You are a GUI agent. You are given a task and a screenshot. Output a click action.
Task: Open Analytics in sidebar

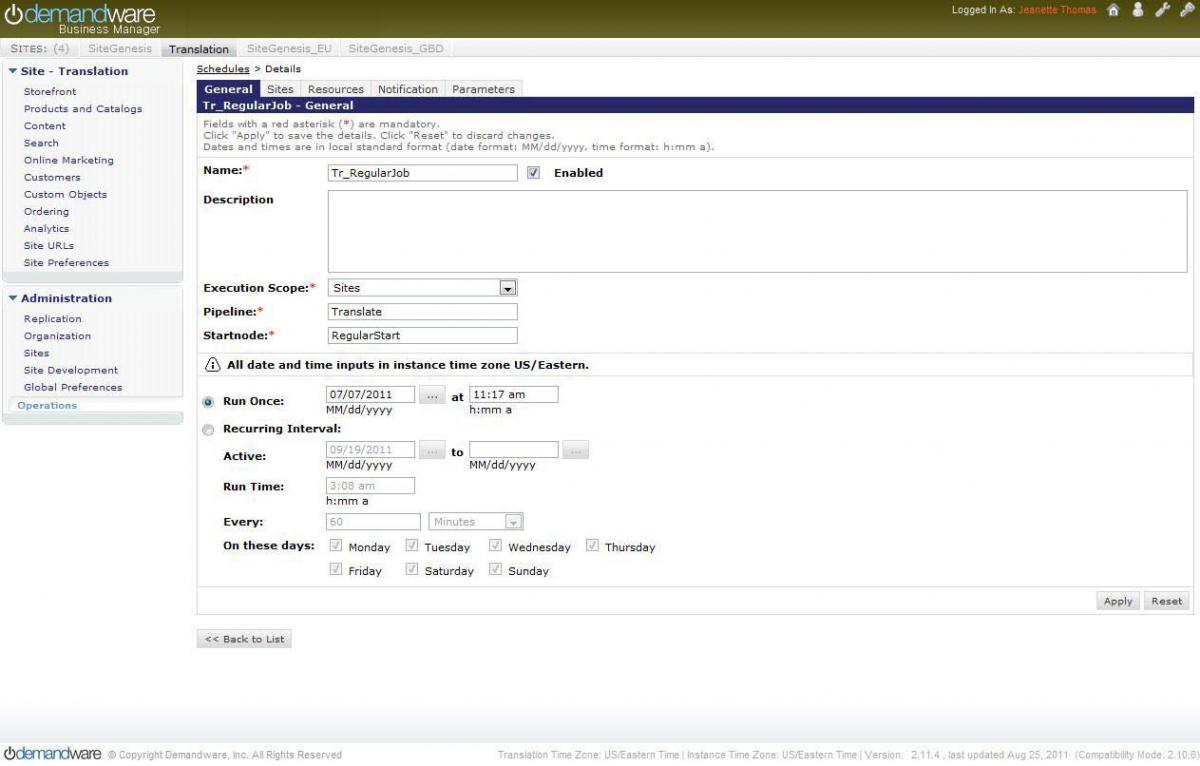[47, 228]
